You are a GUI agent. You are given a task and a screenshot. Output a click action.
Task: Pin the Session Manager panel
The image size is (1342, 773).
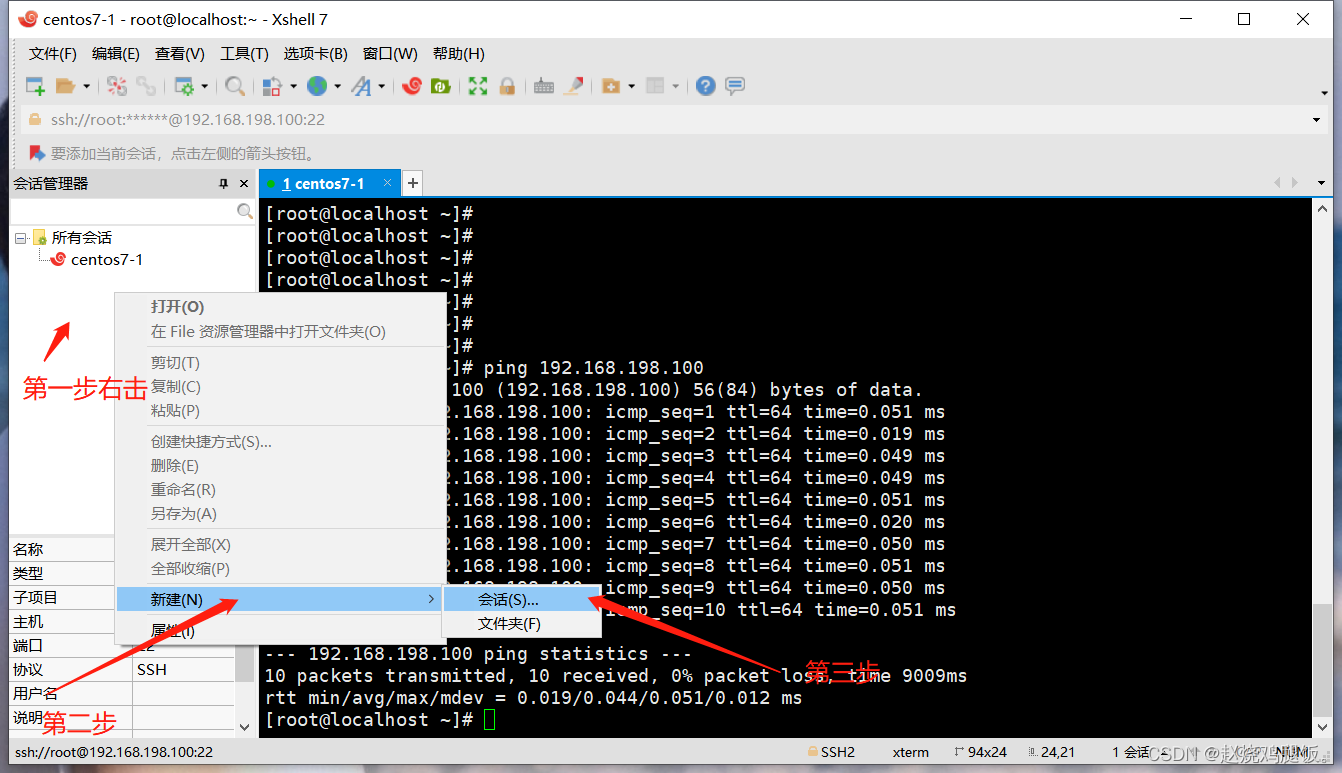click(x=224, y=184)
